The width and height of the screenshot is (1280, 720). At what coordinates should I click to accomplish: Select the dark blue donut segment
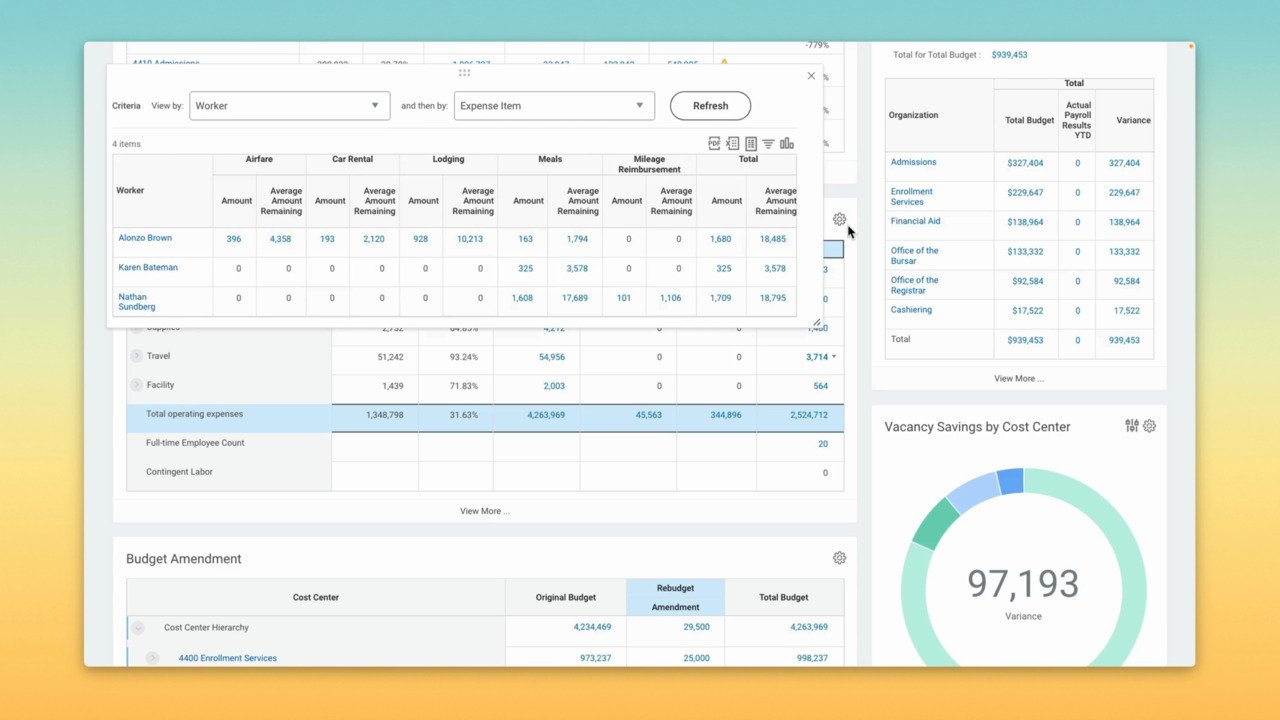(x=1010, y=481)
